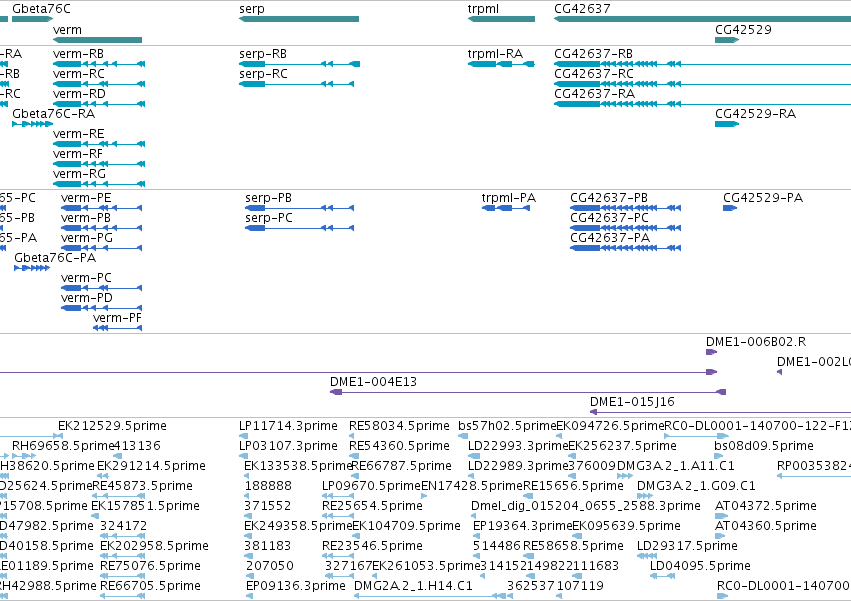Viewport: 851px width, 601px height.
Task: Select EST LD04095.5prime
Action: pyautogui.click(x=700, y=566)
